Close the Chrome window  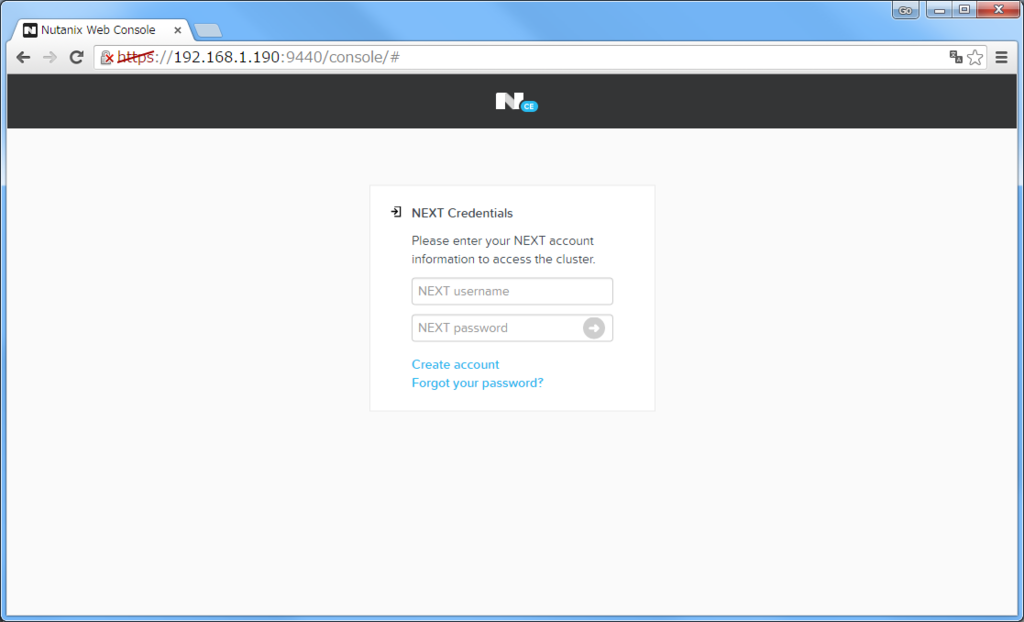click(999, 10)
